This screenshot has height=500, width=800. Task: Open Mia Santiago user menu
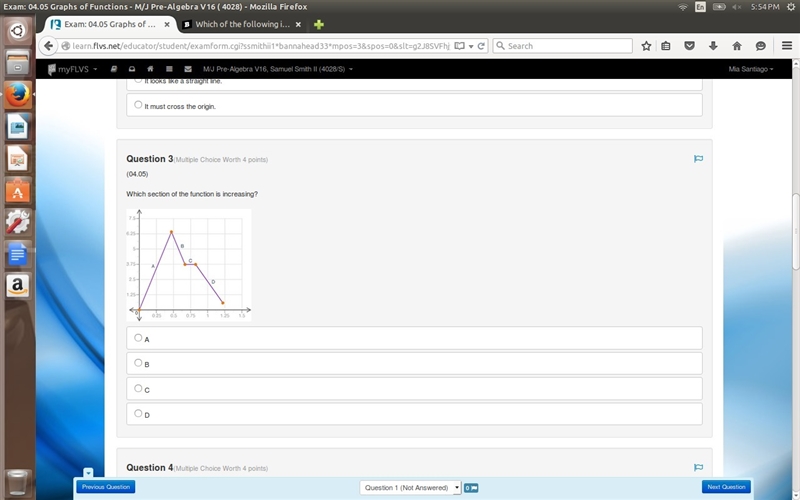pos(751,69)
